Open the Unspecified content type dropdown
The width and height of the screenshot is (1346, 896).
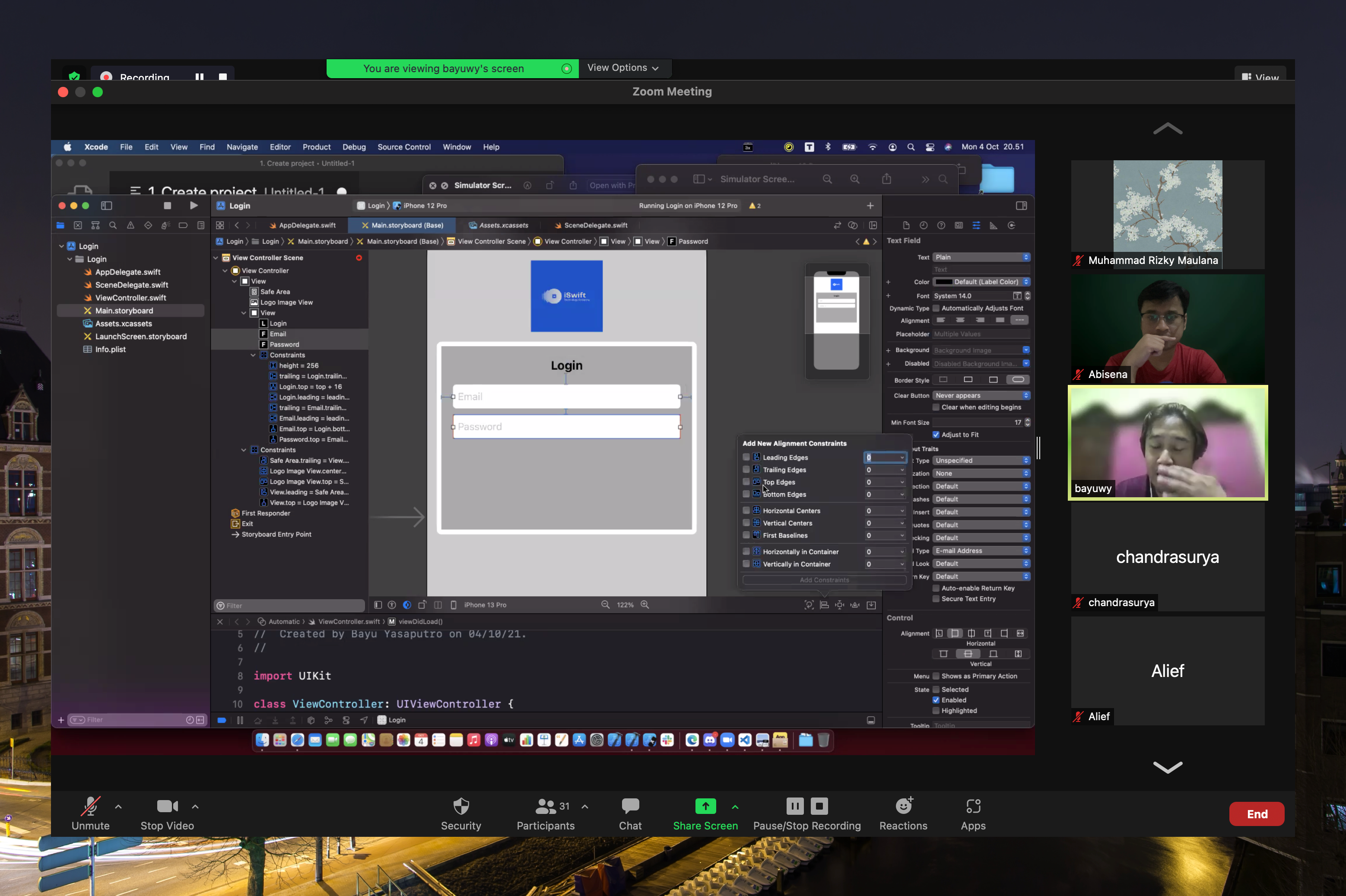(981, 461)
